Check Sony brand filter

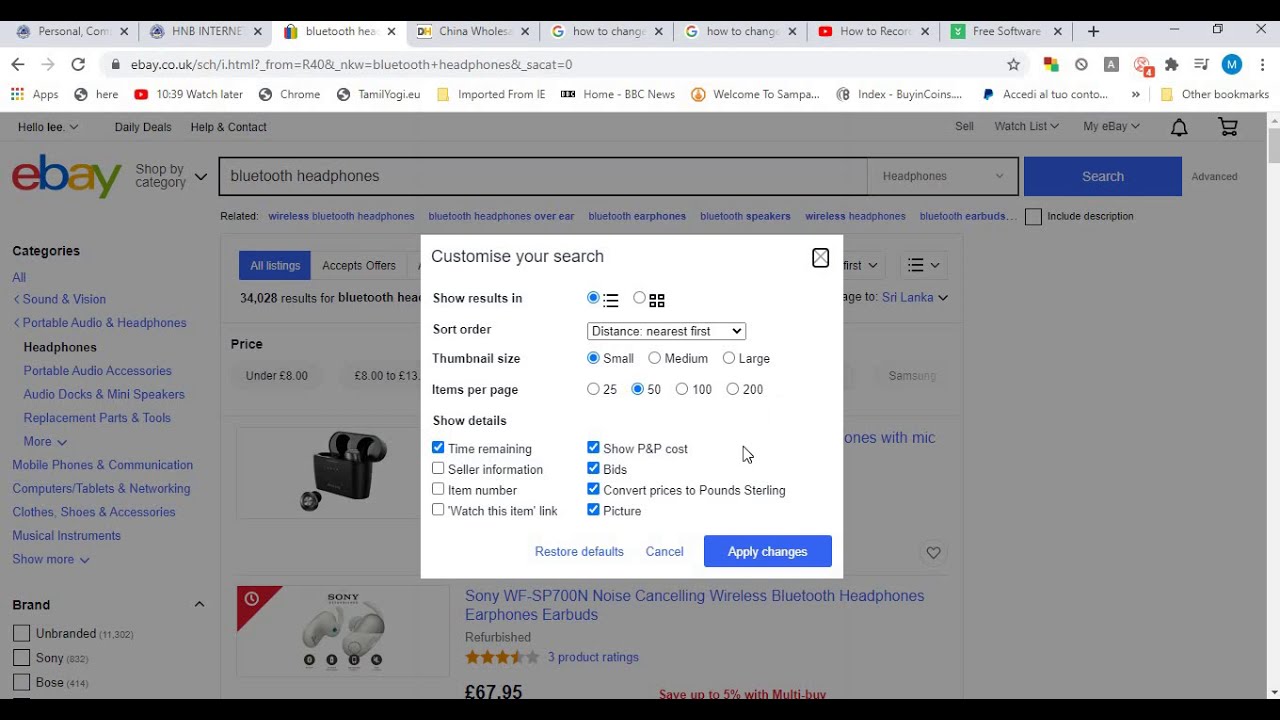pos(21,658)
